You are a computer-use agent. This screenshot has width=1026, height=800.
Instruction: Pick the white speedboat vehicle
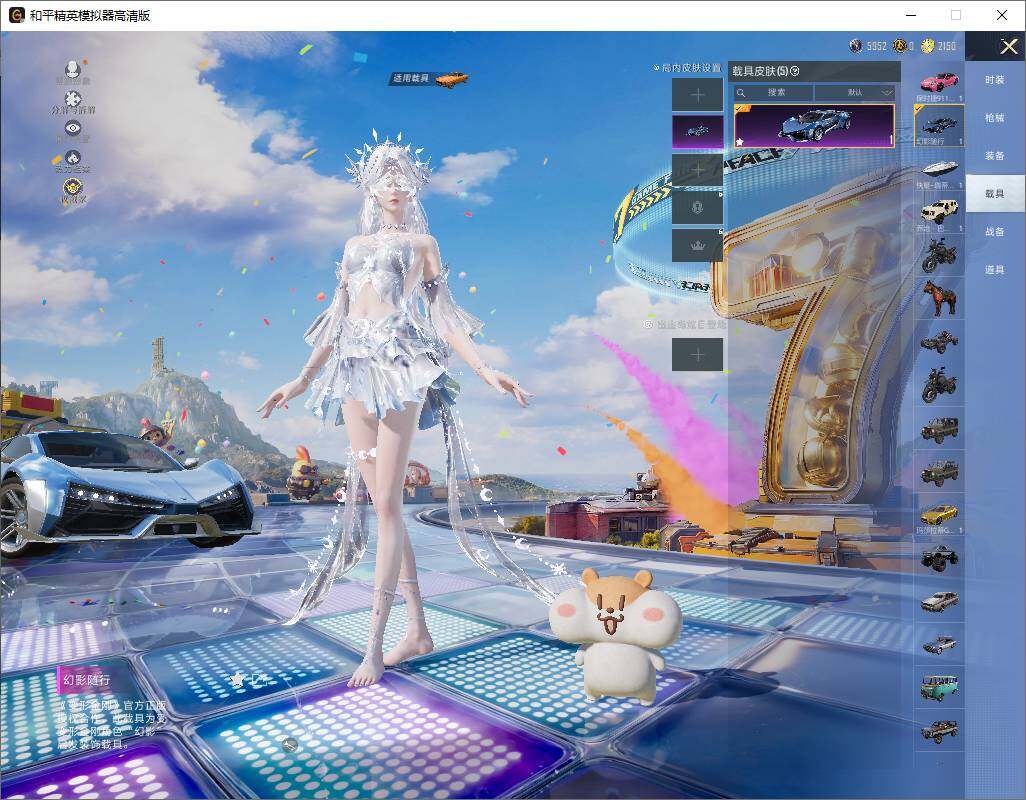point(939,169)
